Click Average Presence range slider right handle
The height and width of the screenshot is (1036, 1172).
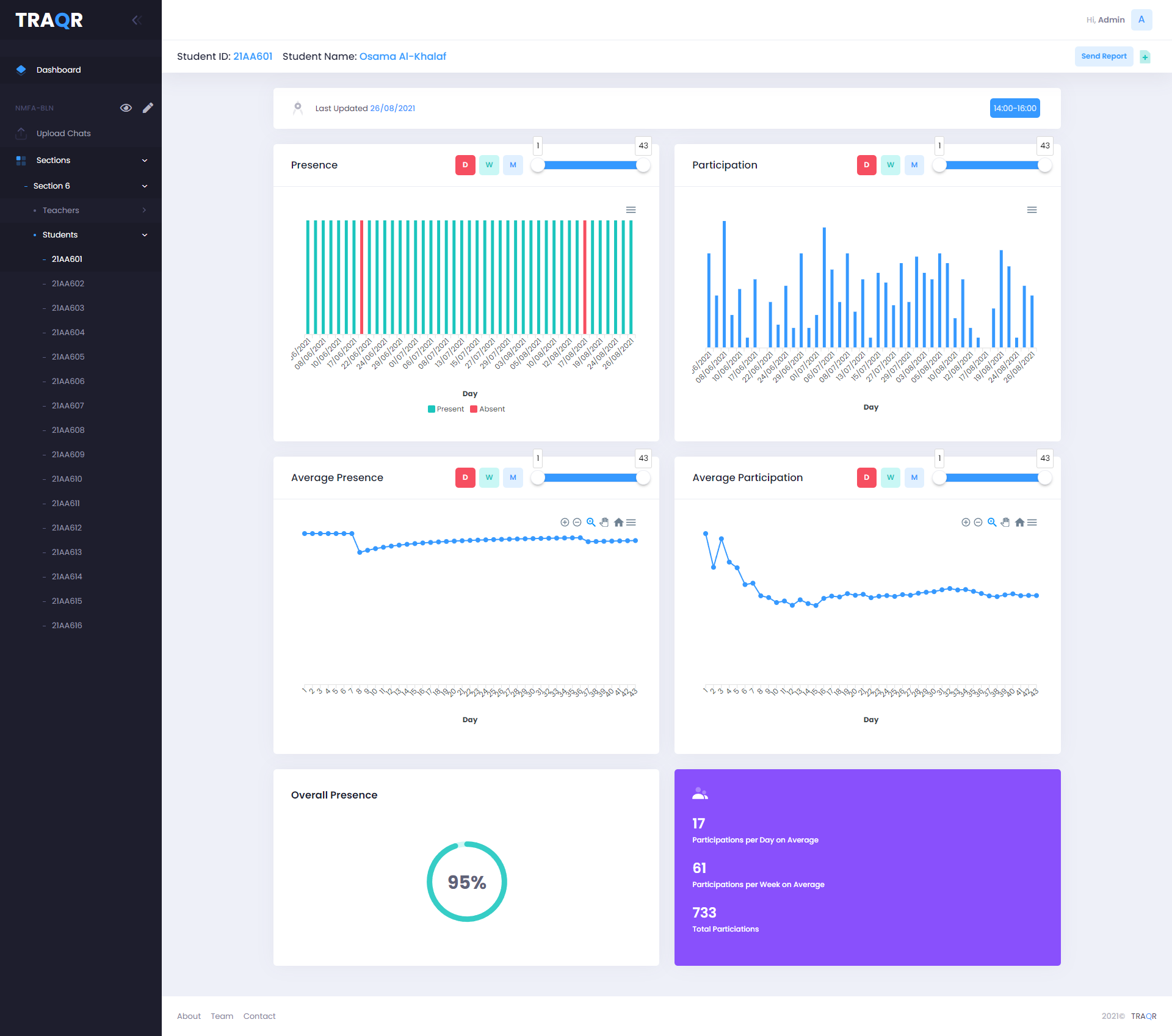[643, 478]
